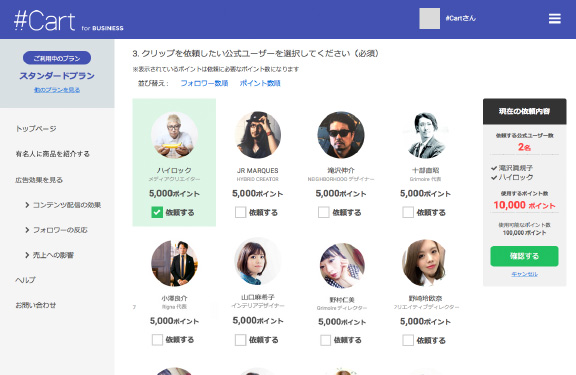
Task: Check 依頼する for JR MARQUES
Action: click(x=241, y=212)
